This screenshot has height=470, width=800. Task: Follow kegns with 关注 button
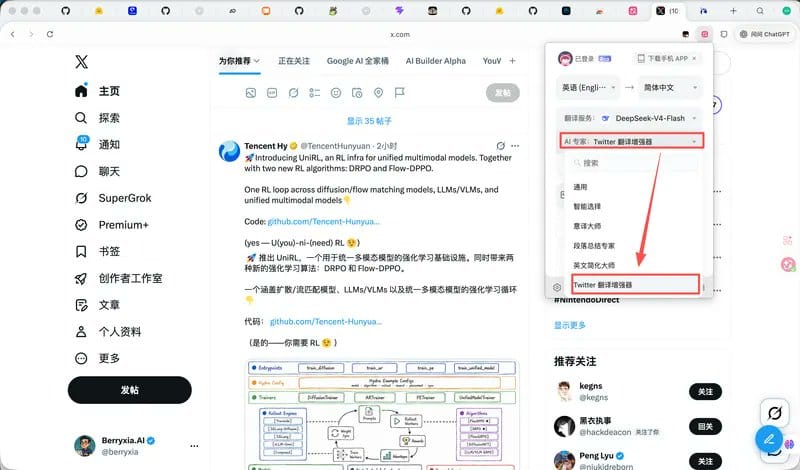pos(706,391)
